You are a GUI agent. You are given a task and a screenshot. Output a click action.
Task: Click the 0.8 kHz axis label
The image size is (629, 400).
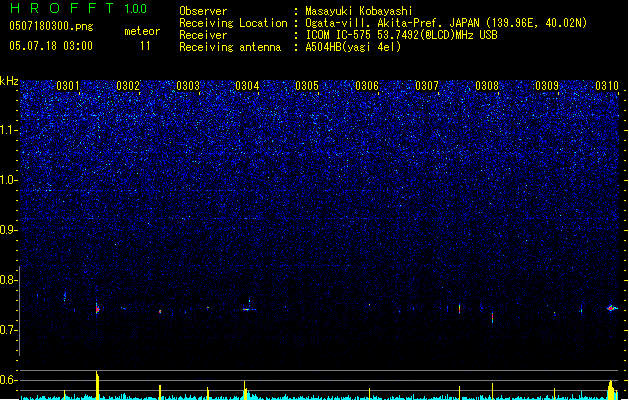click(x=8, y=280)
